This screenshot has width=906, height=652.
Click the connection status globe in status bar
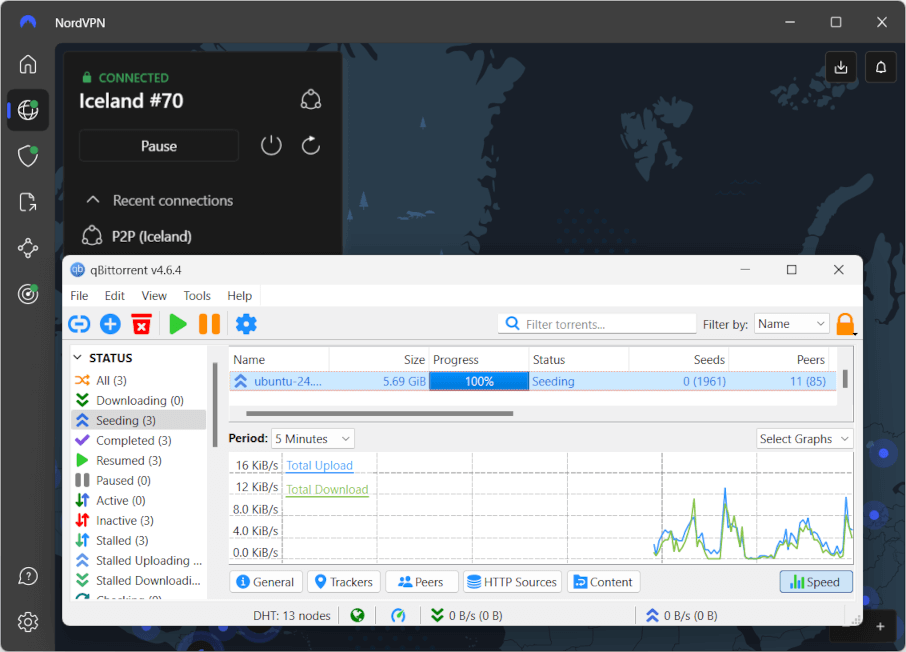(x=358, y=616)
